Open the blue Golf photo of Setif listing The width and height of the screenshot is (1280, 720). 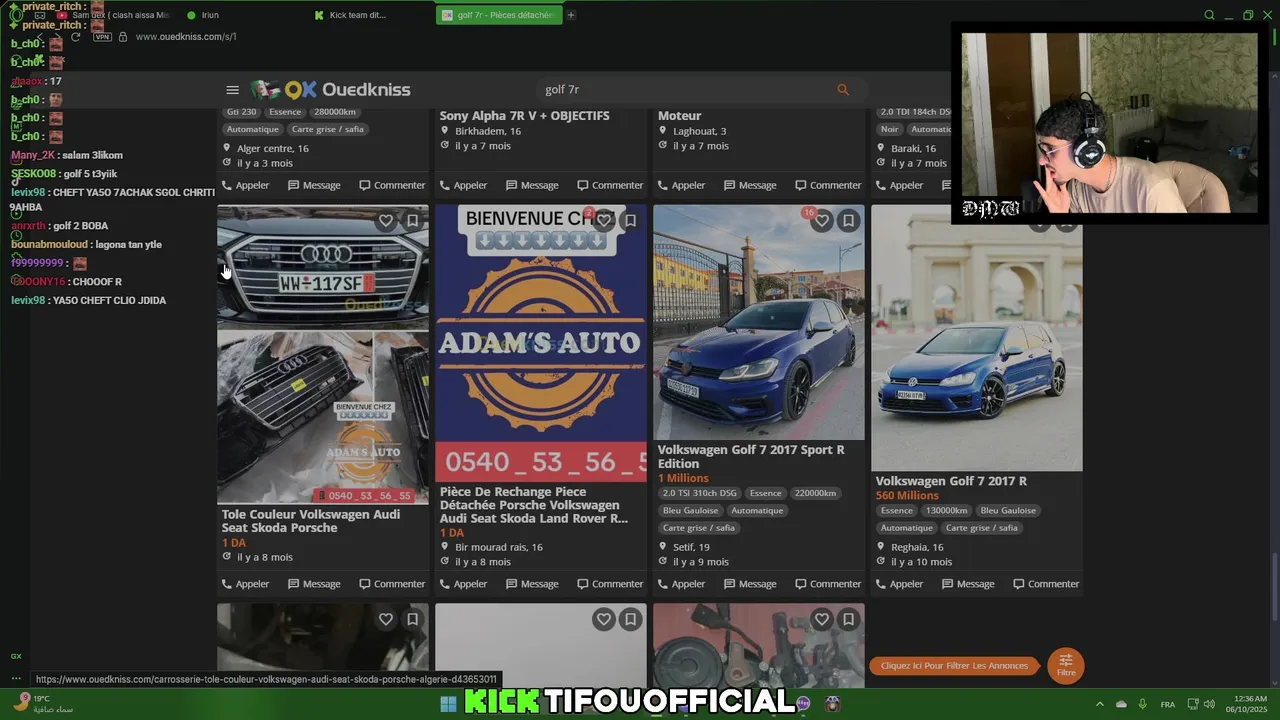[x=759, y=323]
